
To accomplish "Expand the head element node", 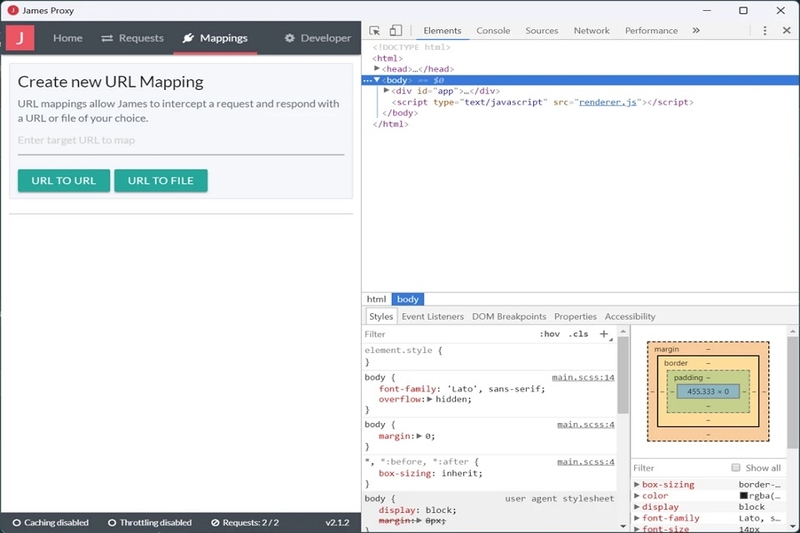I will click(x=377, y=68).
